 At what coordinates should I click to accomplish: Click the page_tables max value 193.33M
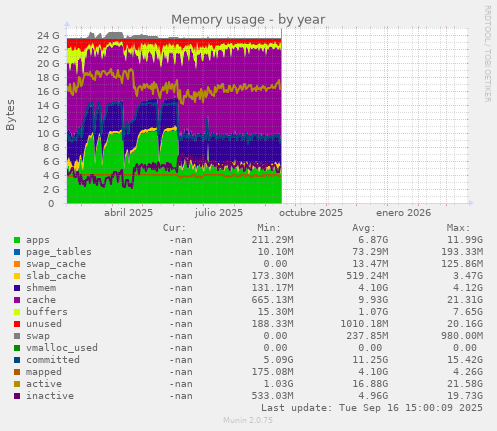coord(462,252)
